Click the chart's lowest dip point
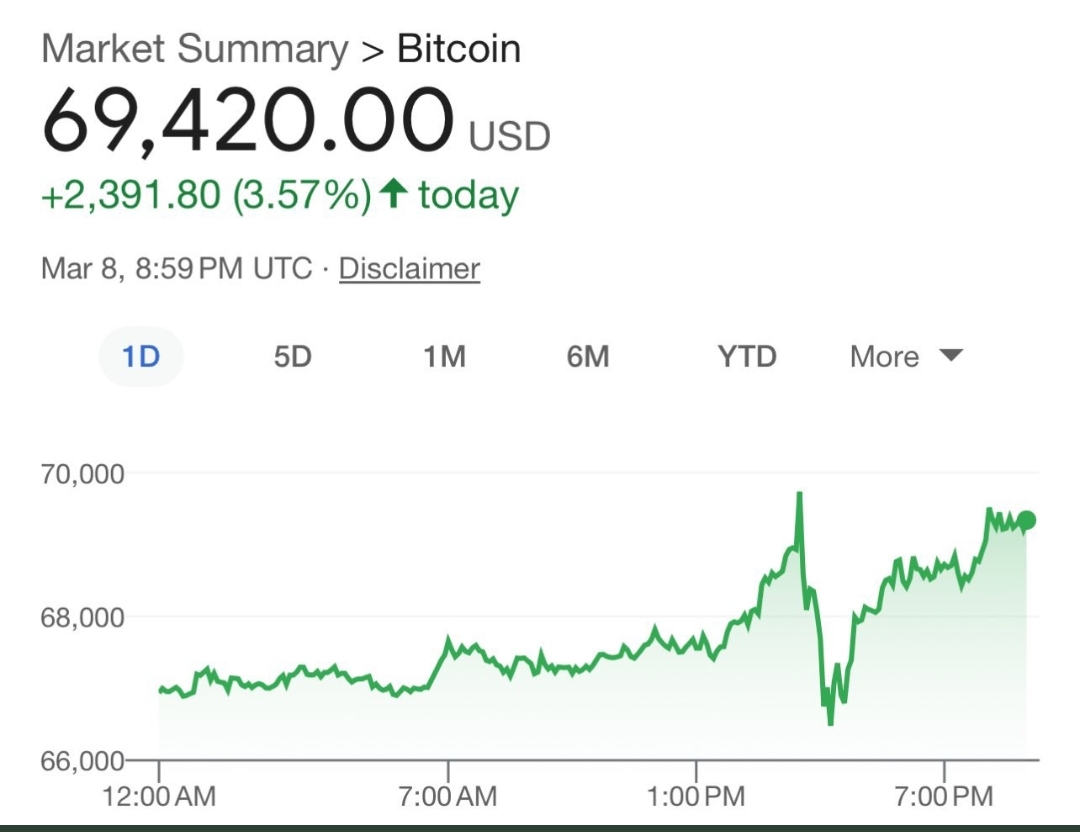This screenshot has width=1080, height=832. [830, 722]
